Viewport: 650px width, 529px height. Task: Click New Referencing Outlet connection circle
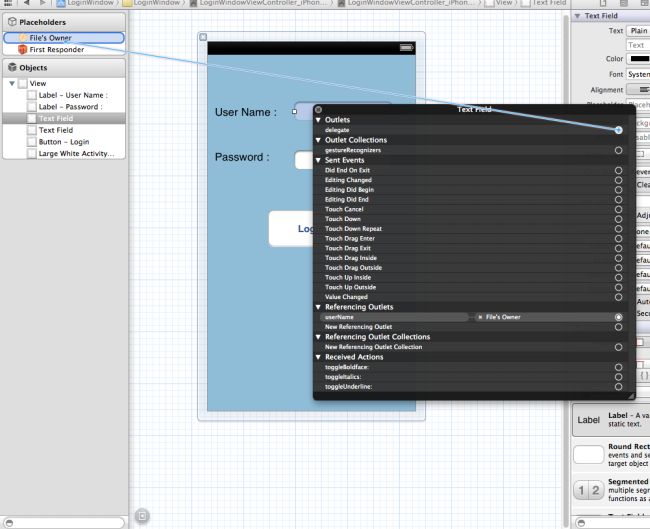618,327
